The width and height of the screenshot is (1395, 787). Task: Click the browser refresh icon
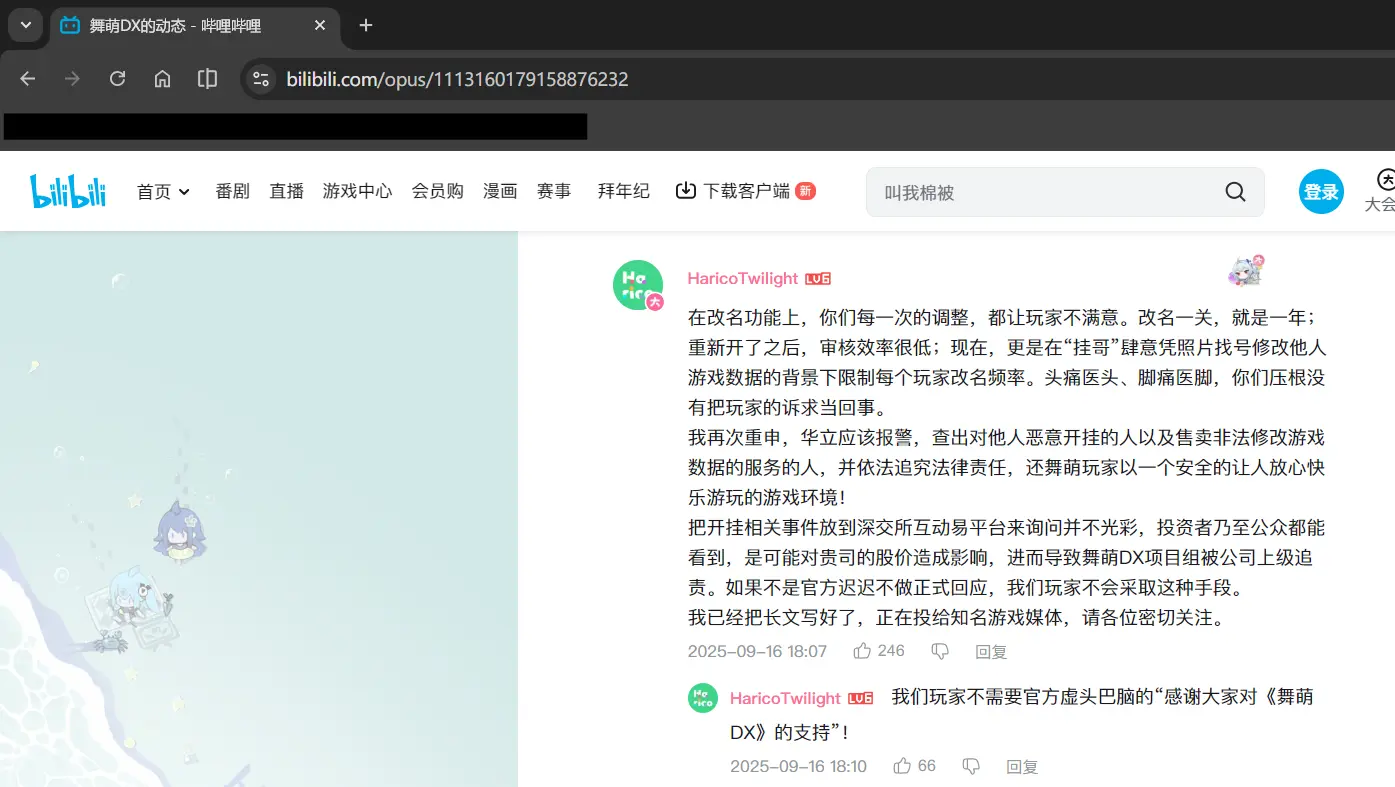click(117, 78)
